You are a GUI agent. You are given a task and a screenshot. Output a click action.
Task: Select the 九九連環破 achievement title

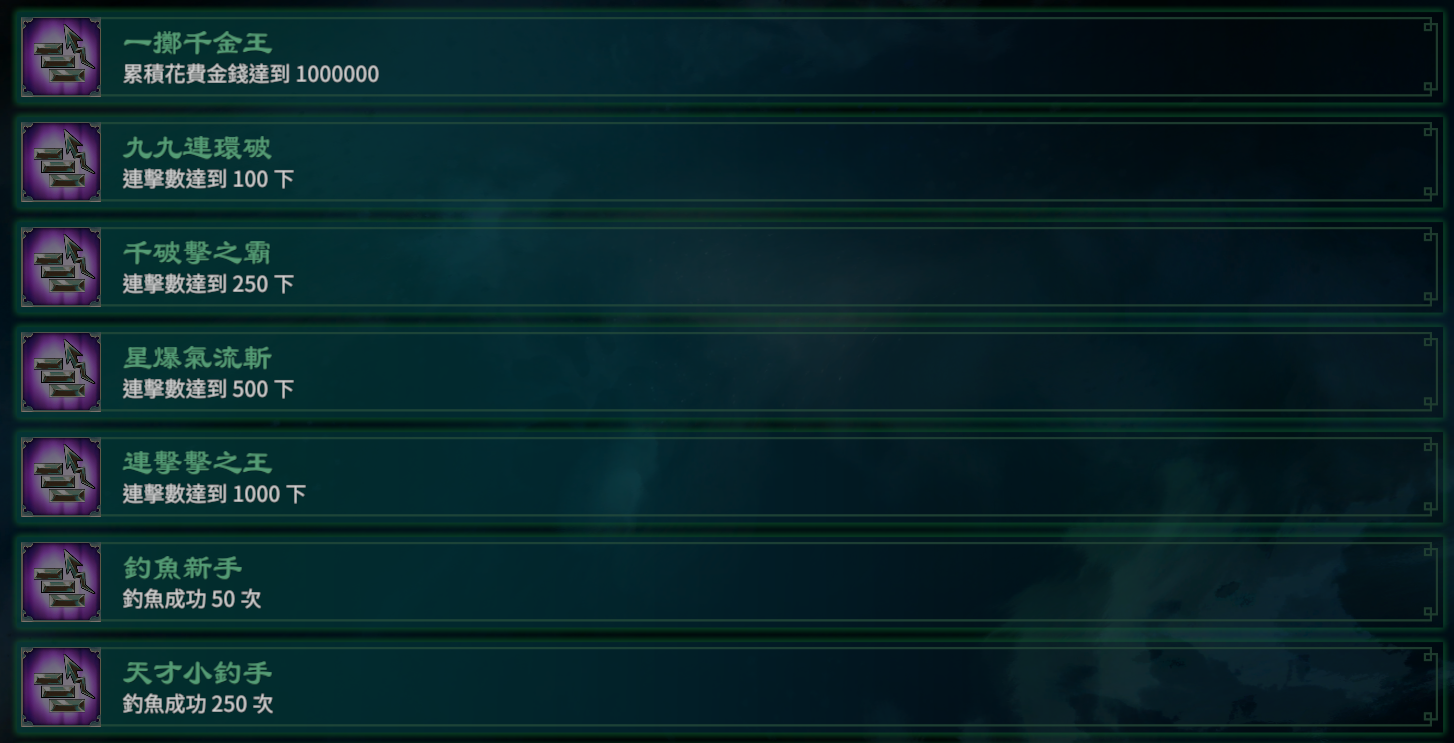tap(197, 148)
